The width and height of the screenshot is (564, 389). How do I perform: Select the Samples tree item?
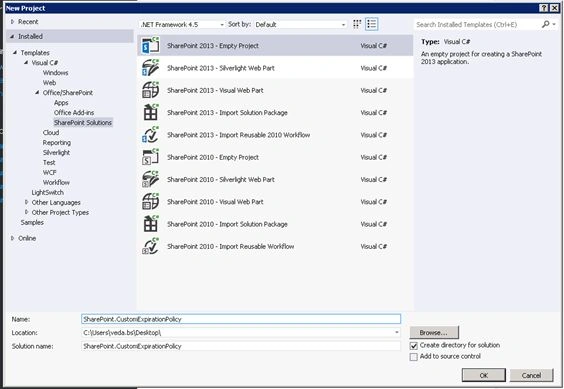click(x=32, y=222)
